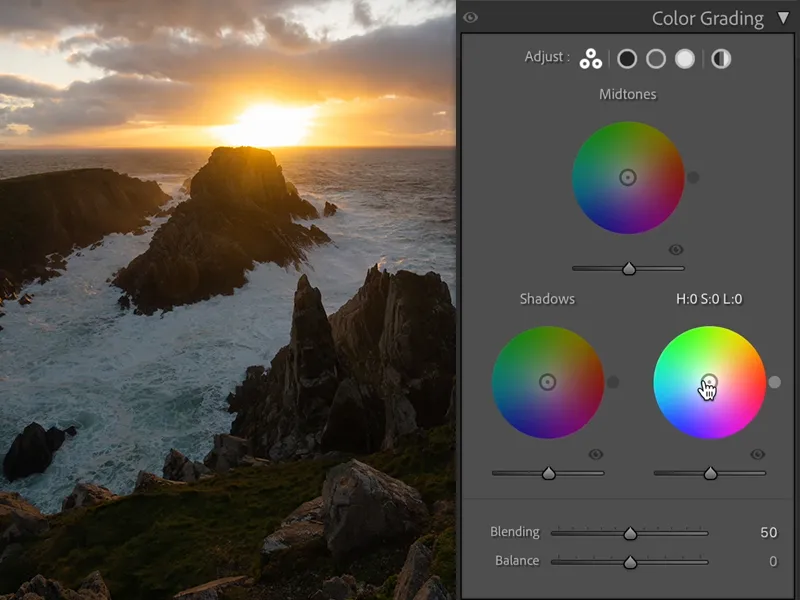
Task: Collapse the Color Grading panel triangle
Action: click(x=782, y=18)
